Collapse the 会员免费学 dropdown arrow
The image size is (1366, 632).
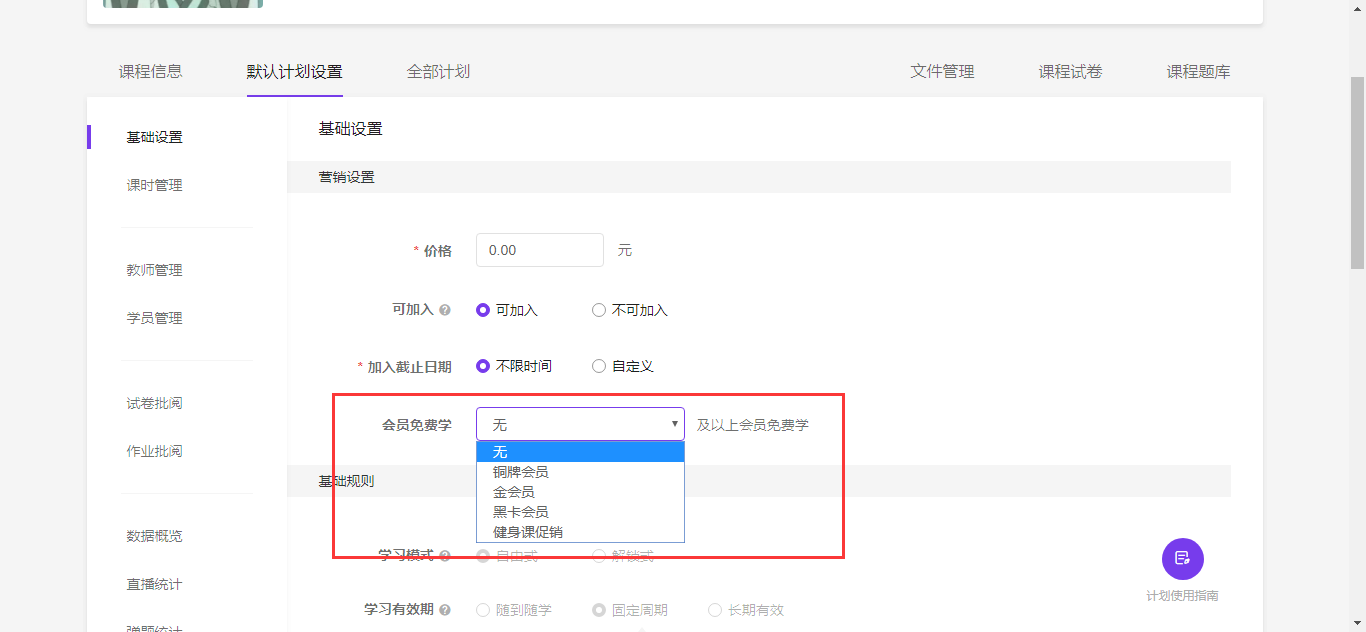pos(674,424)
